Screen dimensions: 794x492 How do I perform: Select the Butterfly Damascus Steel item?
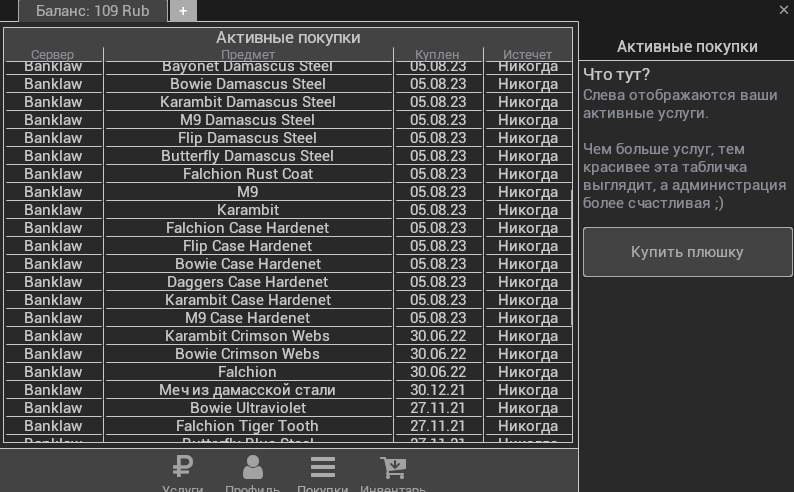(x=248, y=155)
